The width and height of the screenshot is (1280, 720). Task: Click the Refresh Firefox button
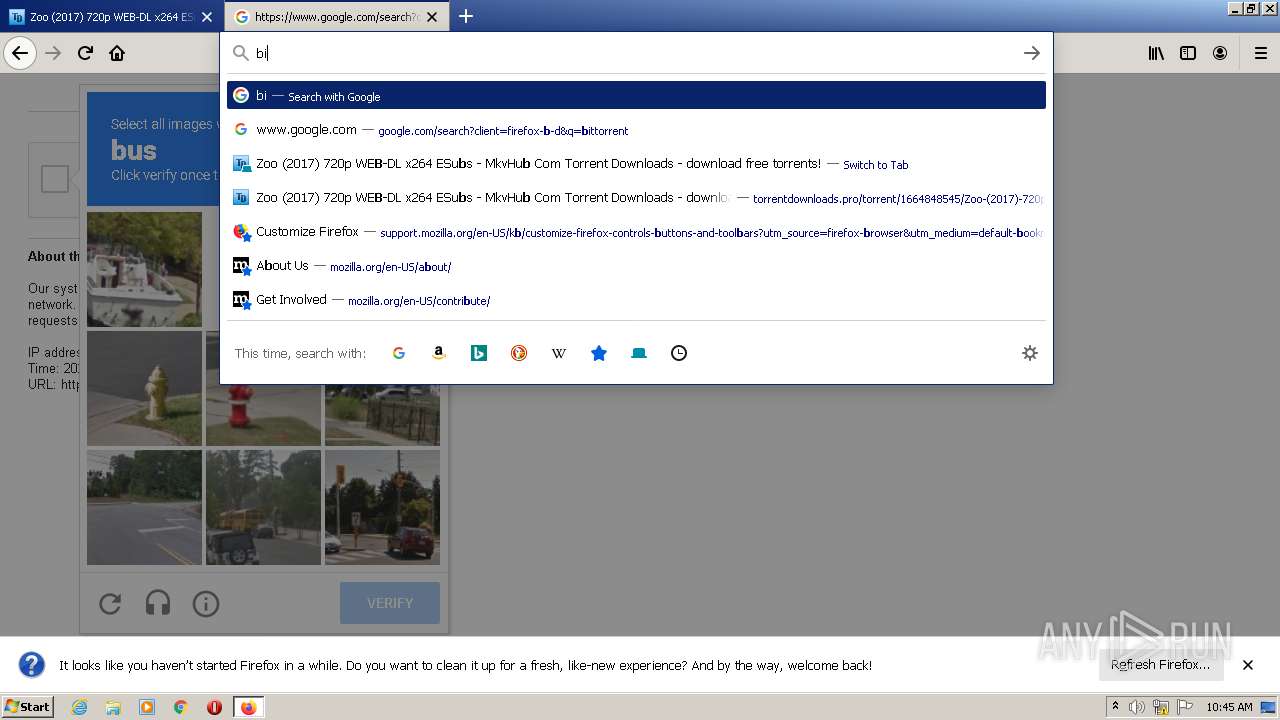(x=1160, y=665)
